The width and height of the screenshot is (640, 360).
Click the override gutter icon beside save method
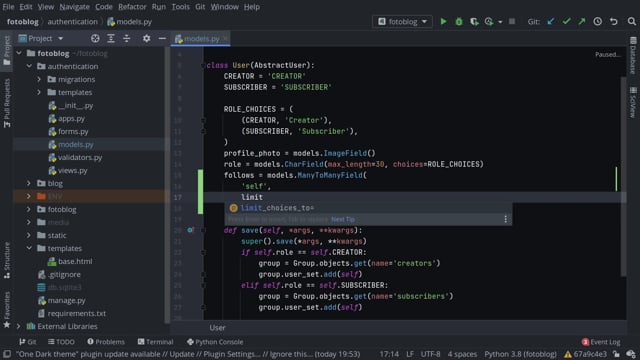click(x=191, y=230)
